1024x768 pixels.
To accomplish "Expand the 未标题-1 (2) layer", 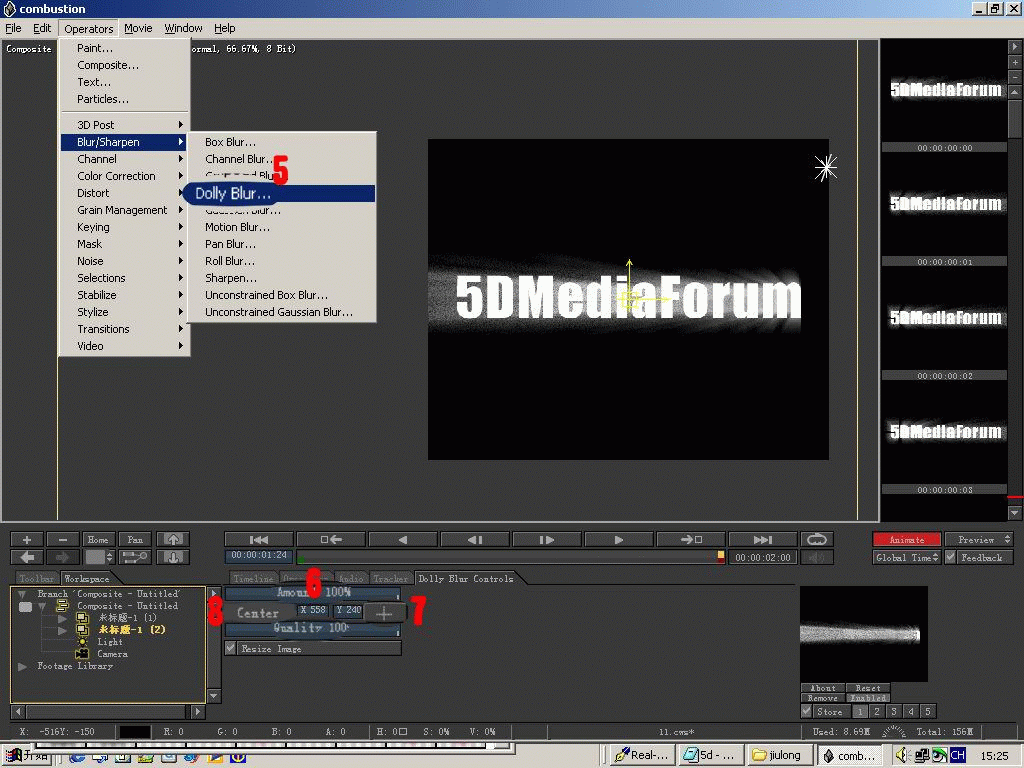I will pos(63,630).
